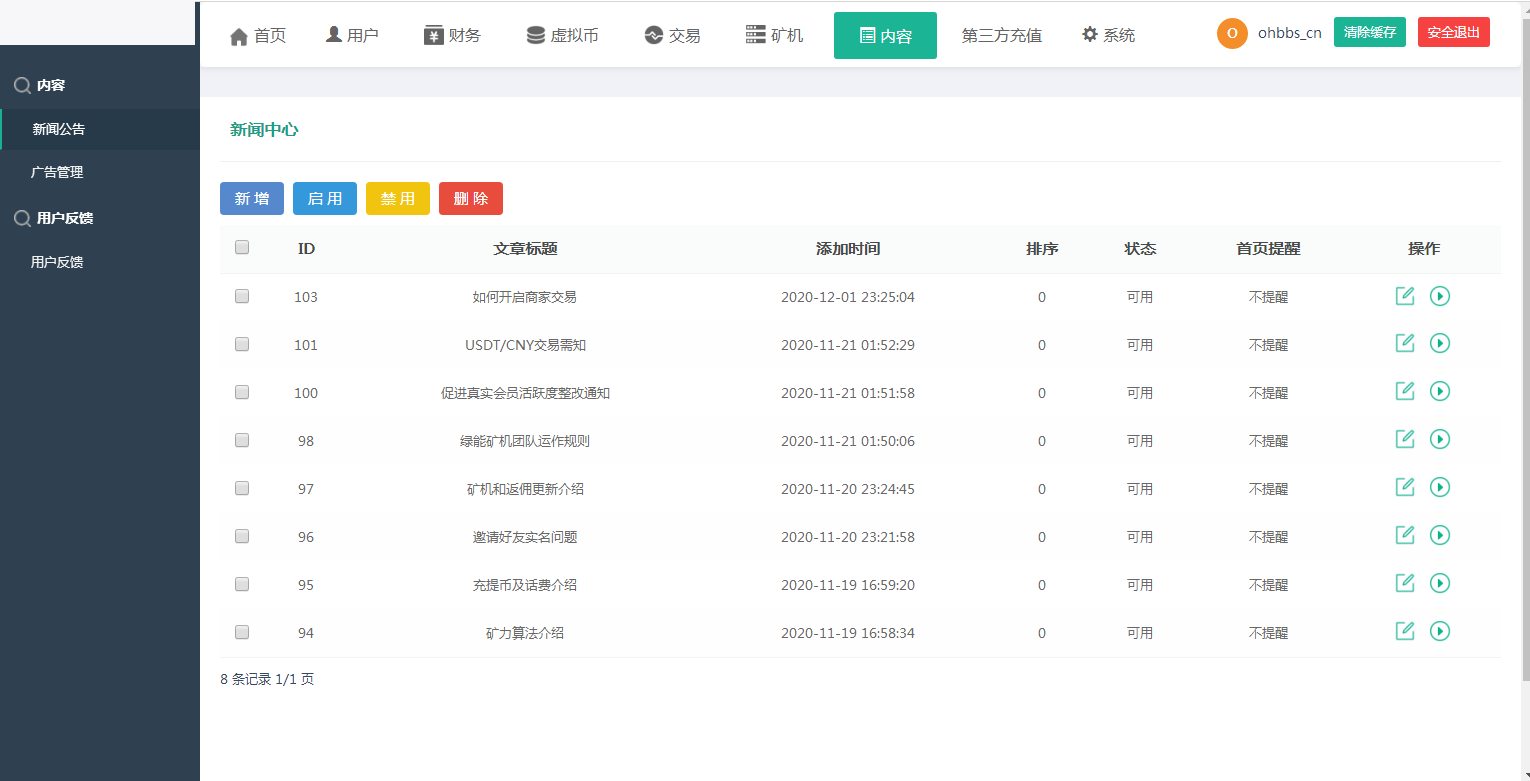Check the checkbox next to 充提币及话费介绍

point(241,584)
